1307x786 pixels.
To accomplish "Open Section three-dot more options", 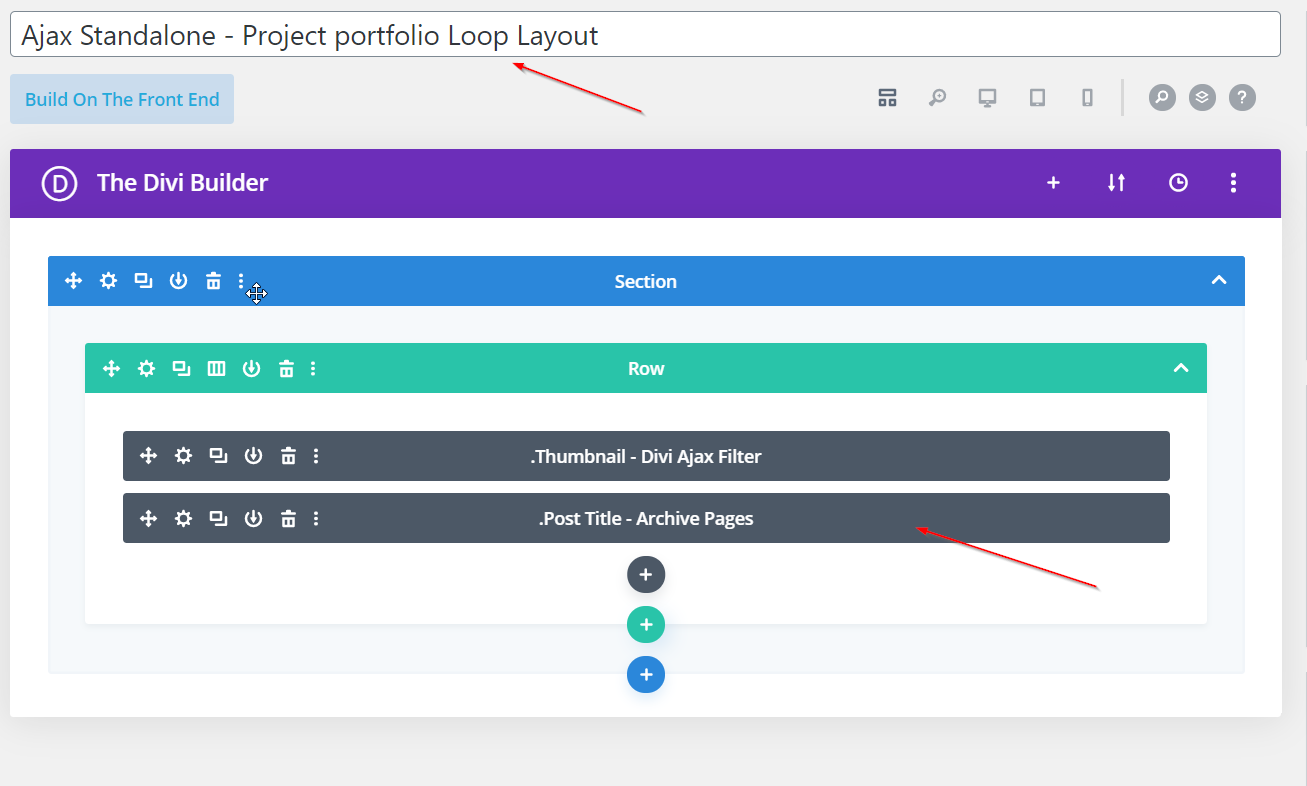I will tap(241, 281).
